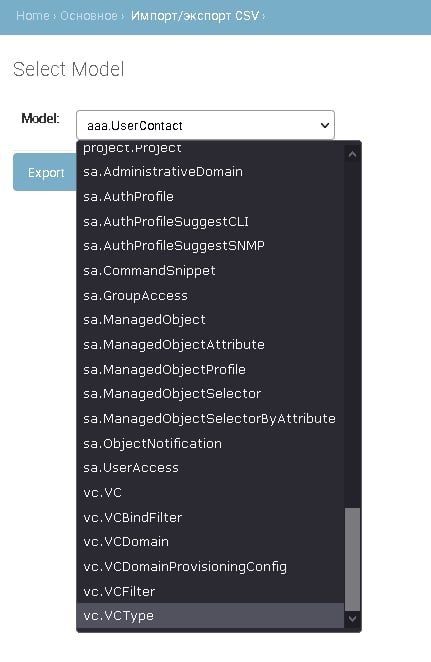Choose sa.ManagedObject option
Image resolution: width=431 pixels, height=662 pixels.
click(210, 320)
